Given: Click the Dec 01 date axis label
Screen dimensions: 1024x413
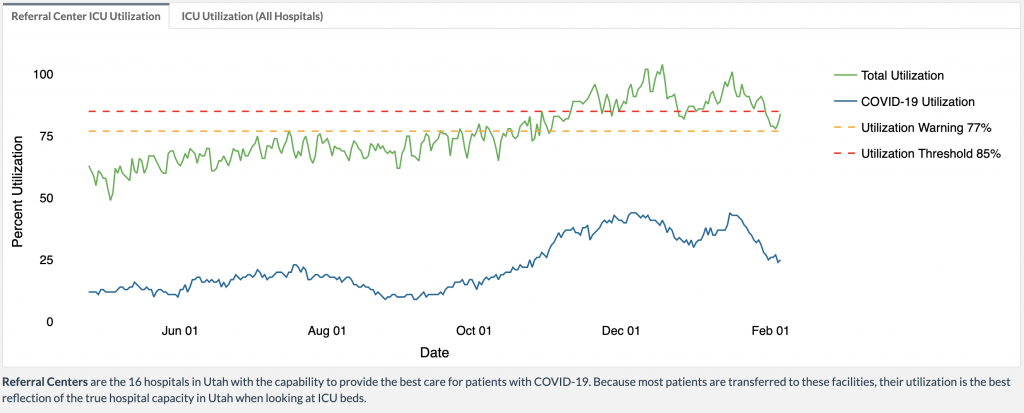Looking at the screenshot, I should pyautogui.click(x=621, y=331).
